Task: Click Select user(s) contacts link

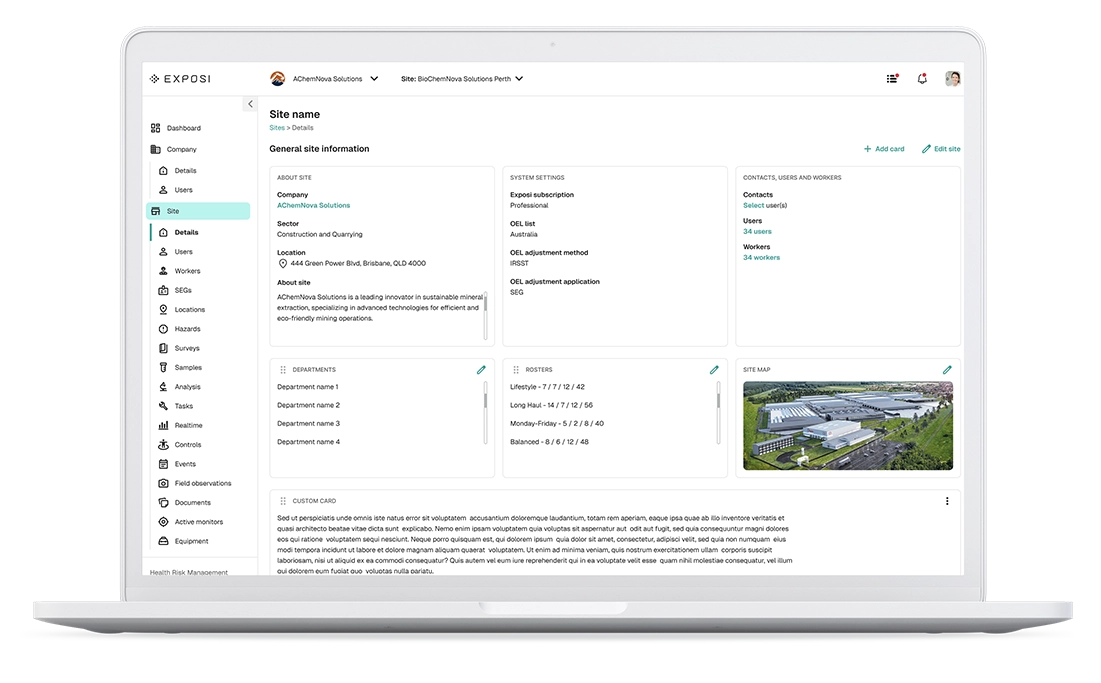Action: pos(765,206)
